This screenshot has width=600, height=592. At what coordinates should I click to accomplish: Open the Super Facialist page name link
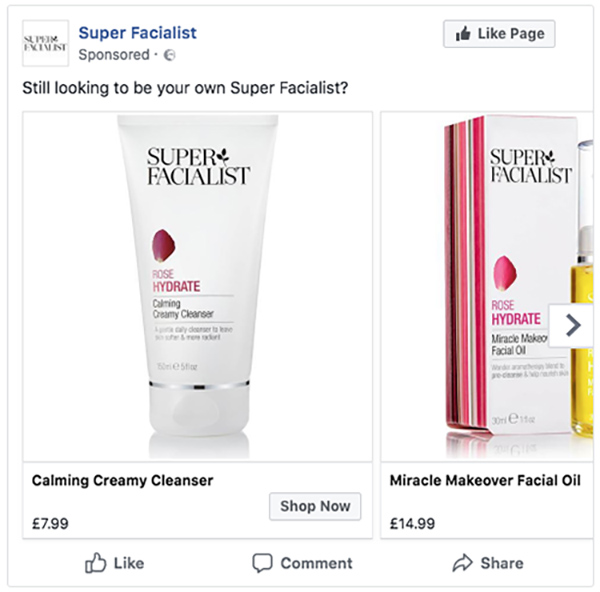tap(137, 33)
